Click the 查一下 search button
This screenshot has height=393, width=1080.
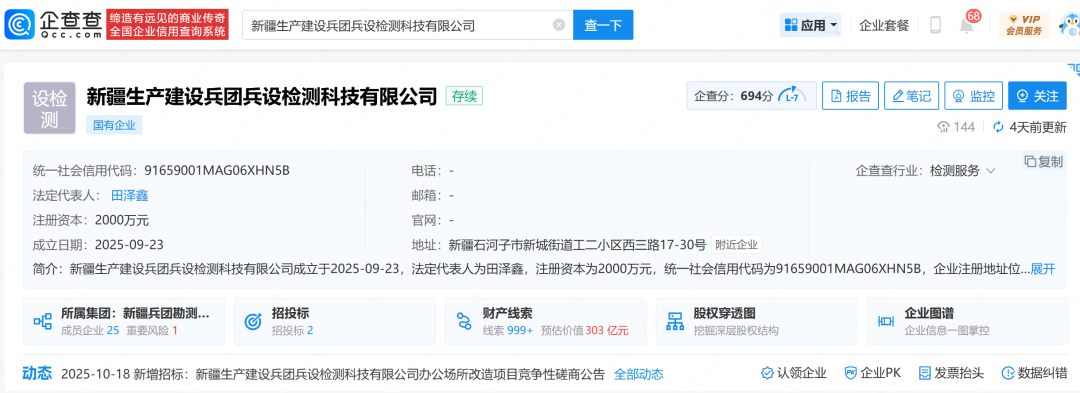click(603, 25)
